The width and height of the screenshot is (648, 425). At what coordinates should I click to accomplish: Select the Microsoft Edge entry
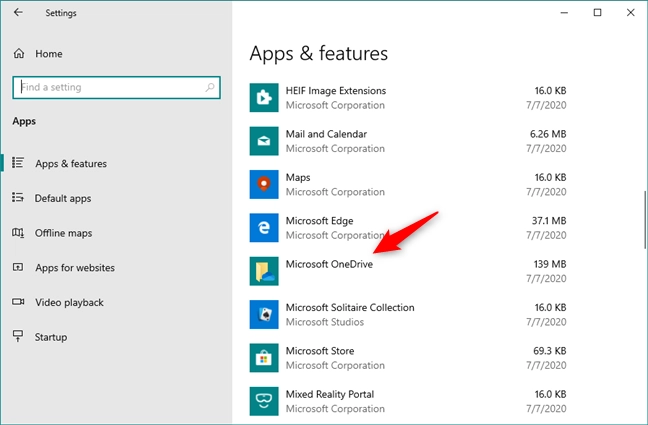(x=408, y=228)
